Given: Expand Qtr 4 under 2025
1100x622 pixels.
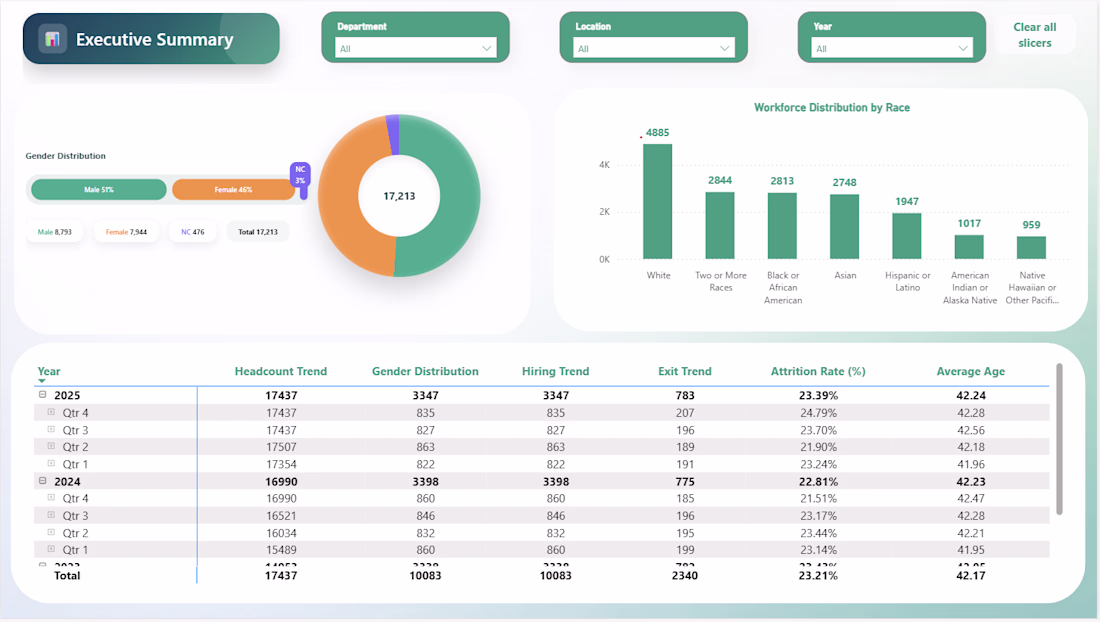Looking at the screenshot, I should 51,412.
